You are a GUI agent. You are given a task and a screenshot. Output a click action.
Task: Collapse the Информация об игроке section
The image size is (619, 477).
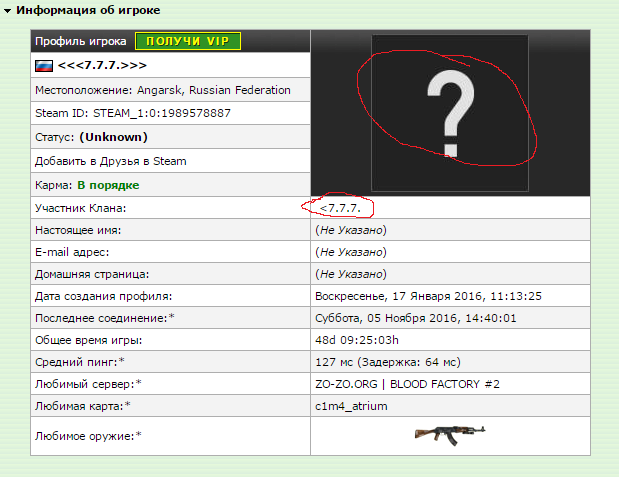pyautogui.click(x=9, y=10)
